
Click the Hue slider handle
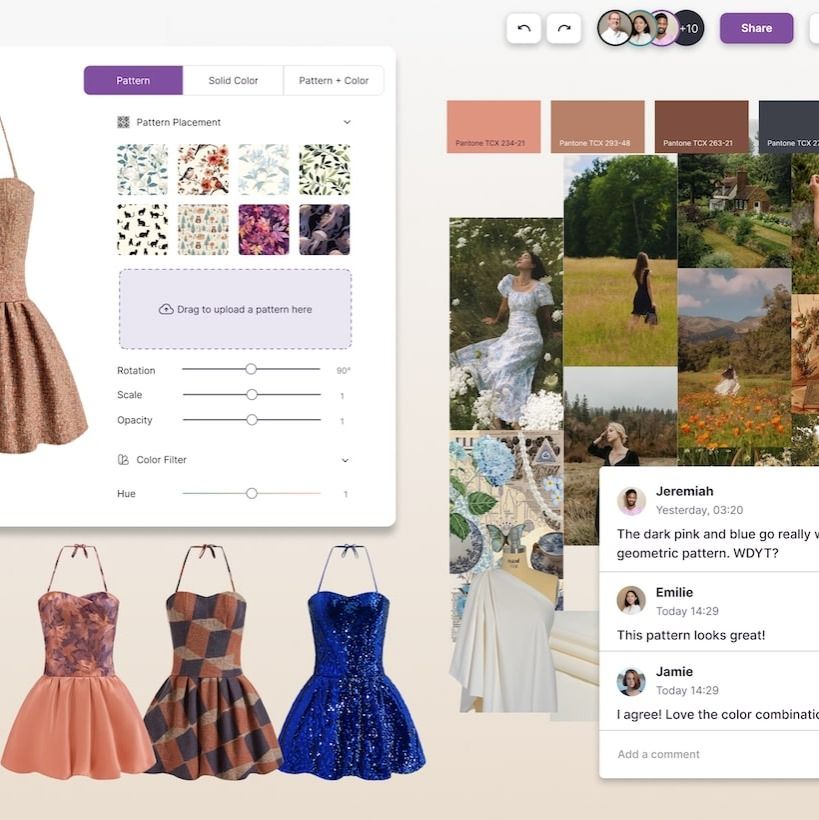click(x=252, y=493)
